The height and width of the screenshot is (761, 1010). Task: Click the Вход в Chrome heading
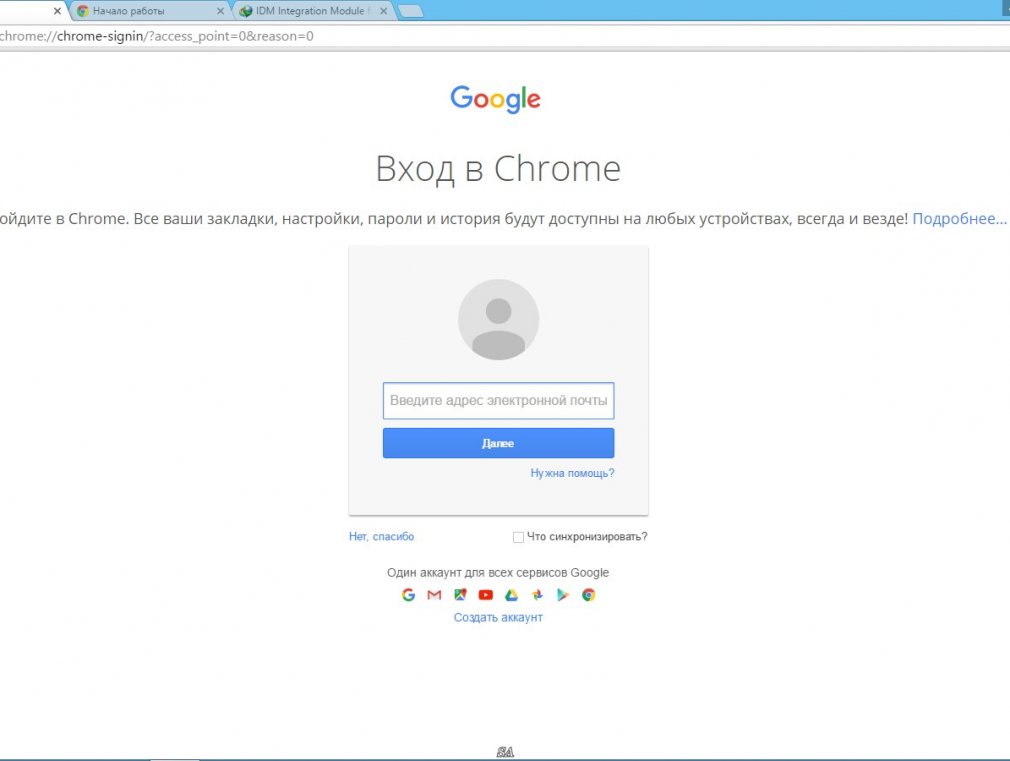pyautogui.click(x=498, y=169)
